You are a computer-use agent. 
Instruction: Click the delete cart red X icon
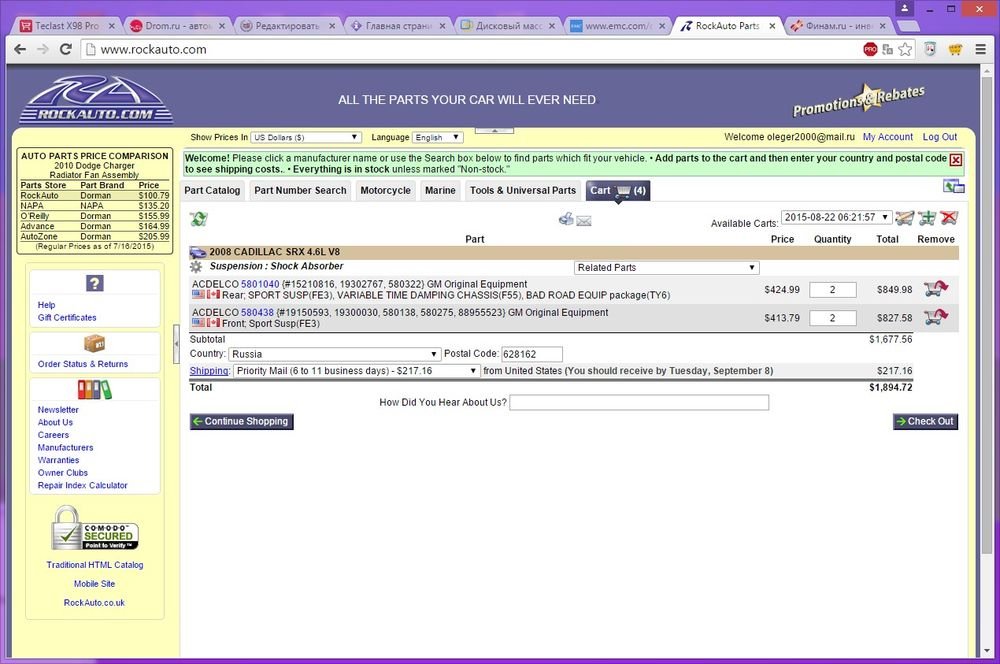[948, 218]
